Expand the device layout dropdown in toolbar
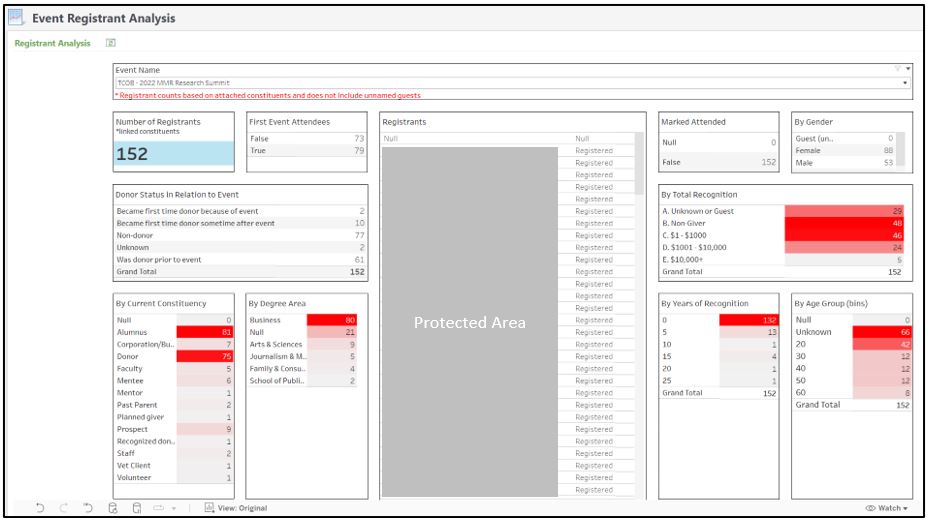Image resolution: width=928 pixels, height=522 pixels. pyautogui.click(x=172, y=508)
